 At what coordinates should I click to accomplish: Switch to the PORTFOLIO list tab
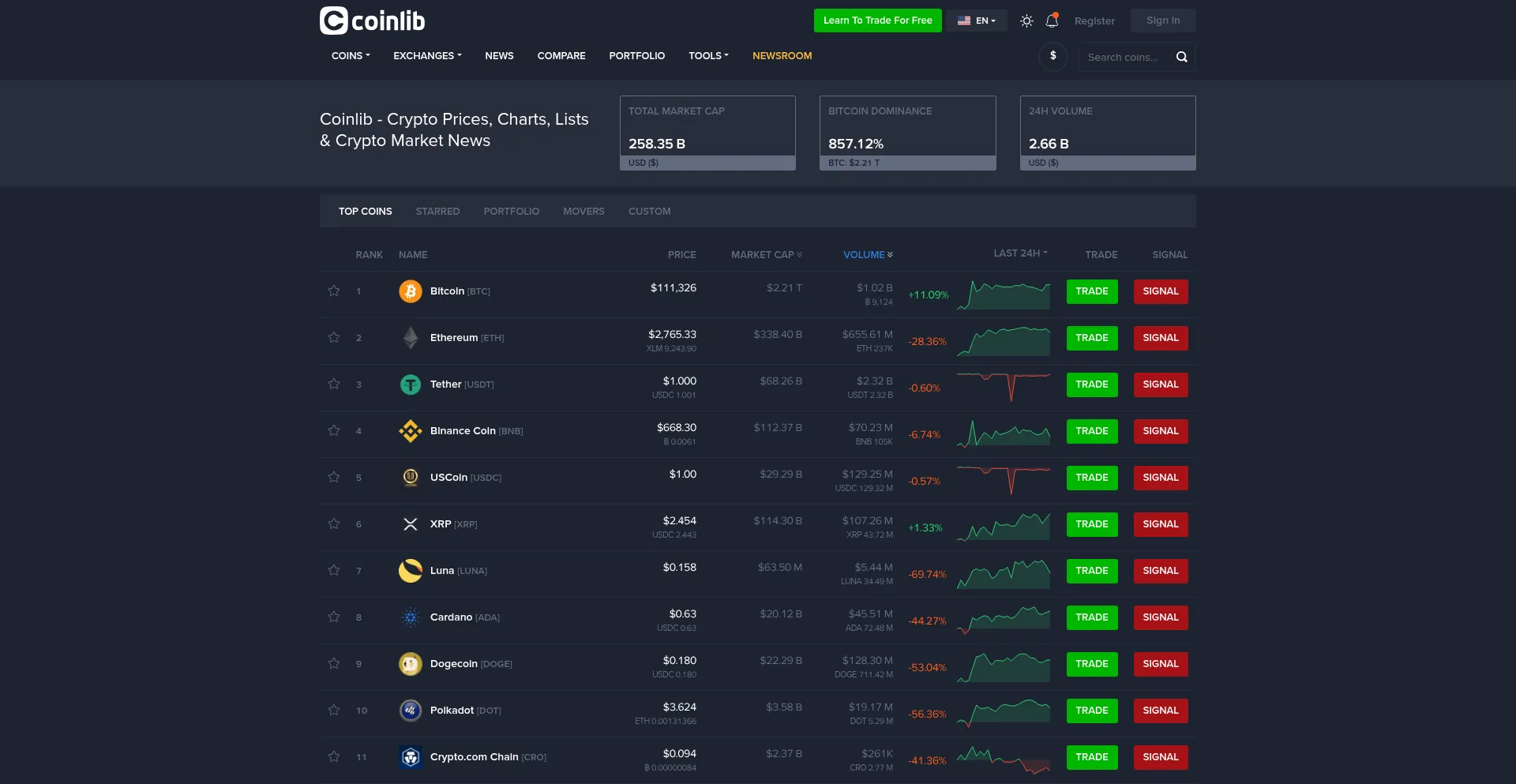[x=512, y=212]
